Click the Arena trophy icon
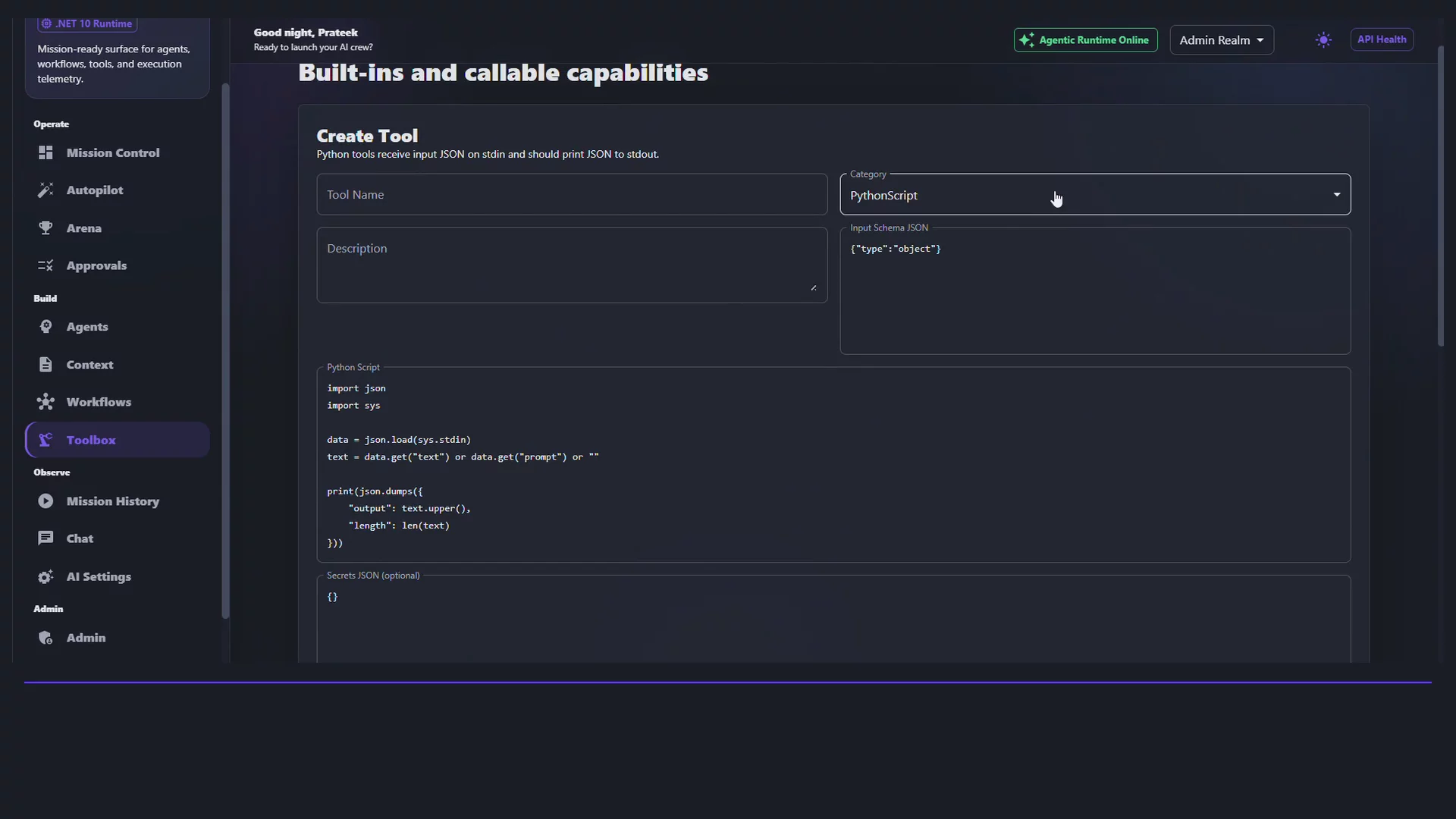 click(45, 228)
